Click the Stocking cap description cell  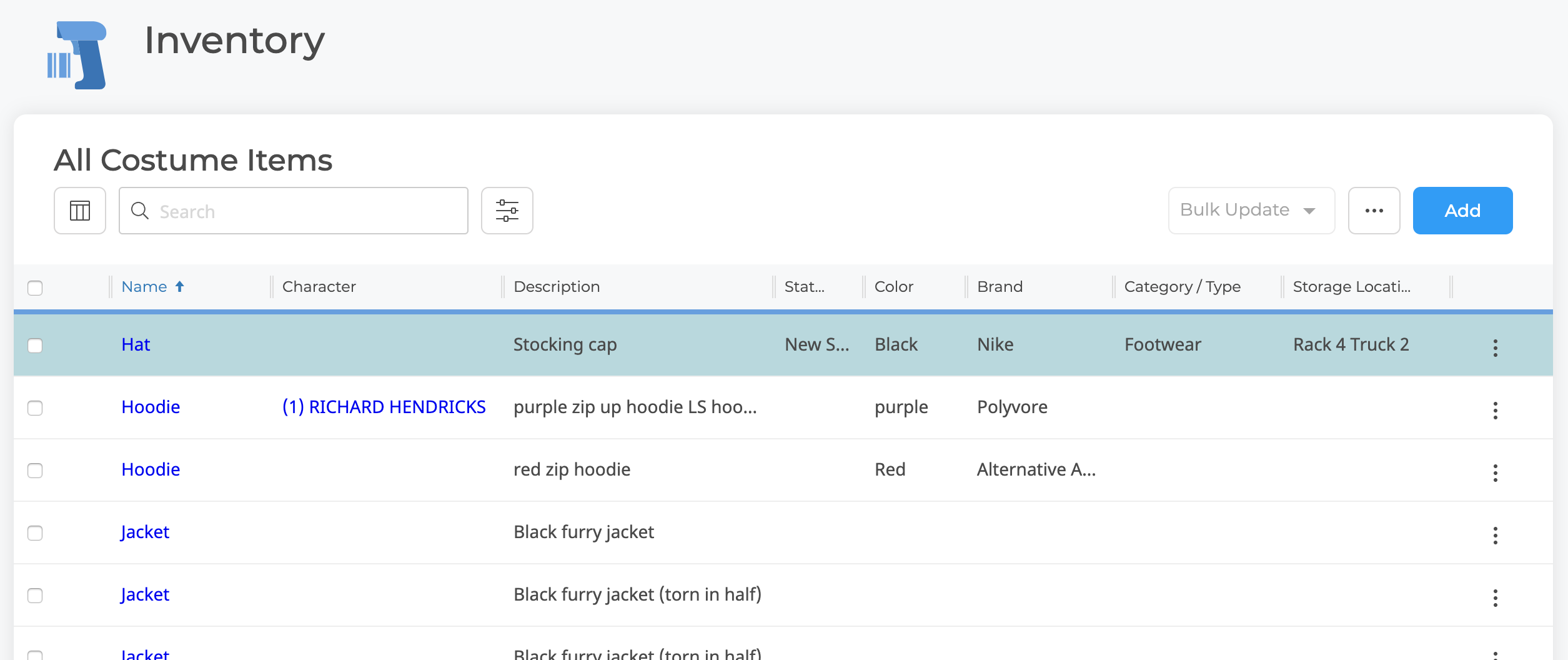tap(565, 344)
